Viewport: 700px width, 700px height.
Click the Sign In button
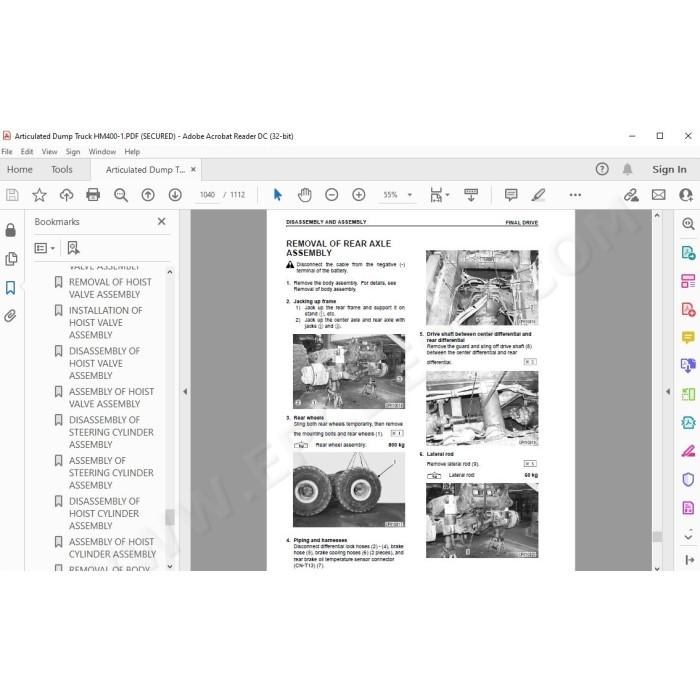tap(669, 170)
